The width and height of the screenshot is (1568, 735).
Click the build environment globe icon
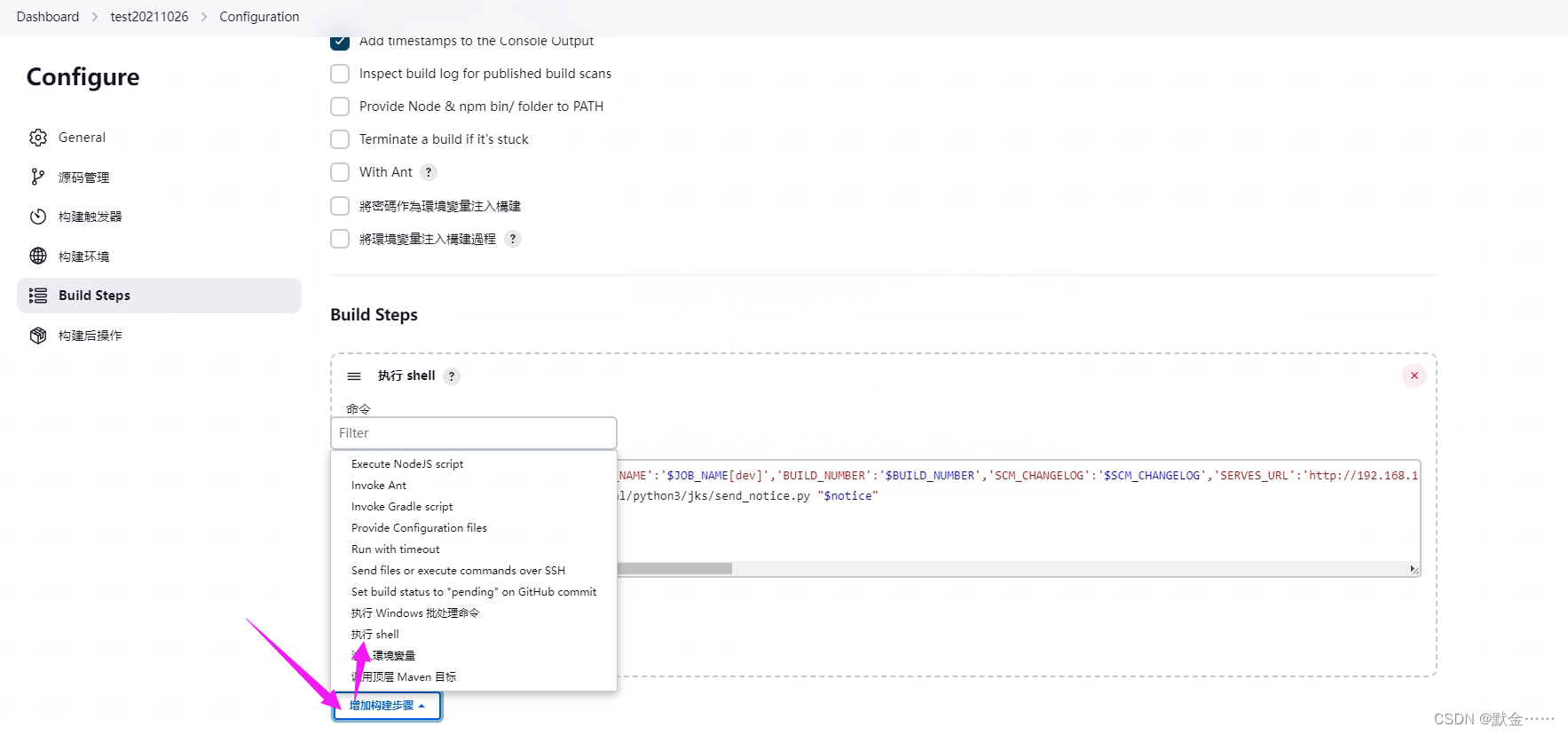click(x=38, y=256)
